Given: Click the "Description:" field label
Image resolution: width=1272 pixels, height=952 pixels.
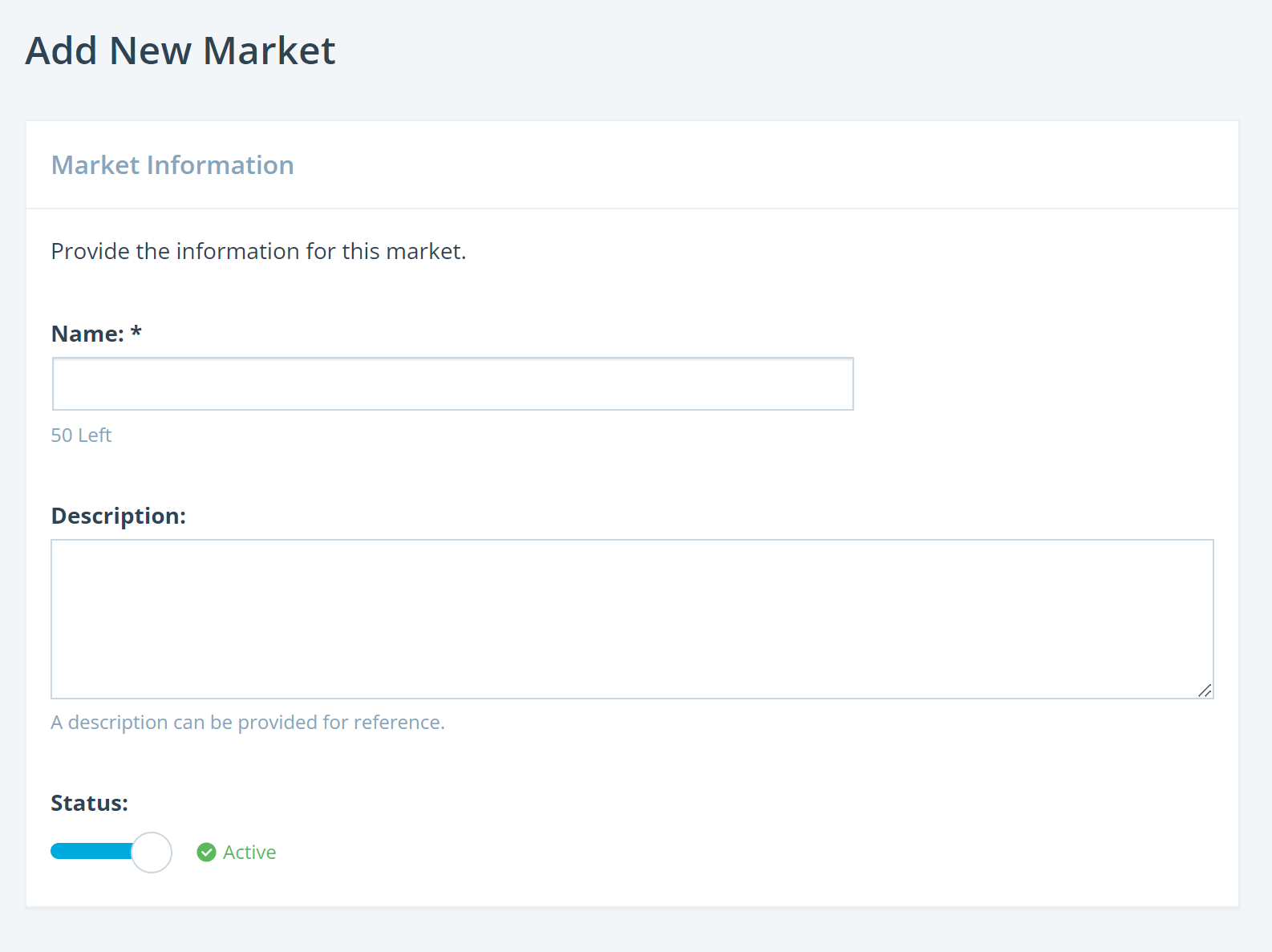Looking at the screenshot, I should pyautogui.click(x=118, y=516).
